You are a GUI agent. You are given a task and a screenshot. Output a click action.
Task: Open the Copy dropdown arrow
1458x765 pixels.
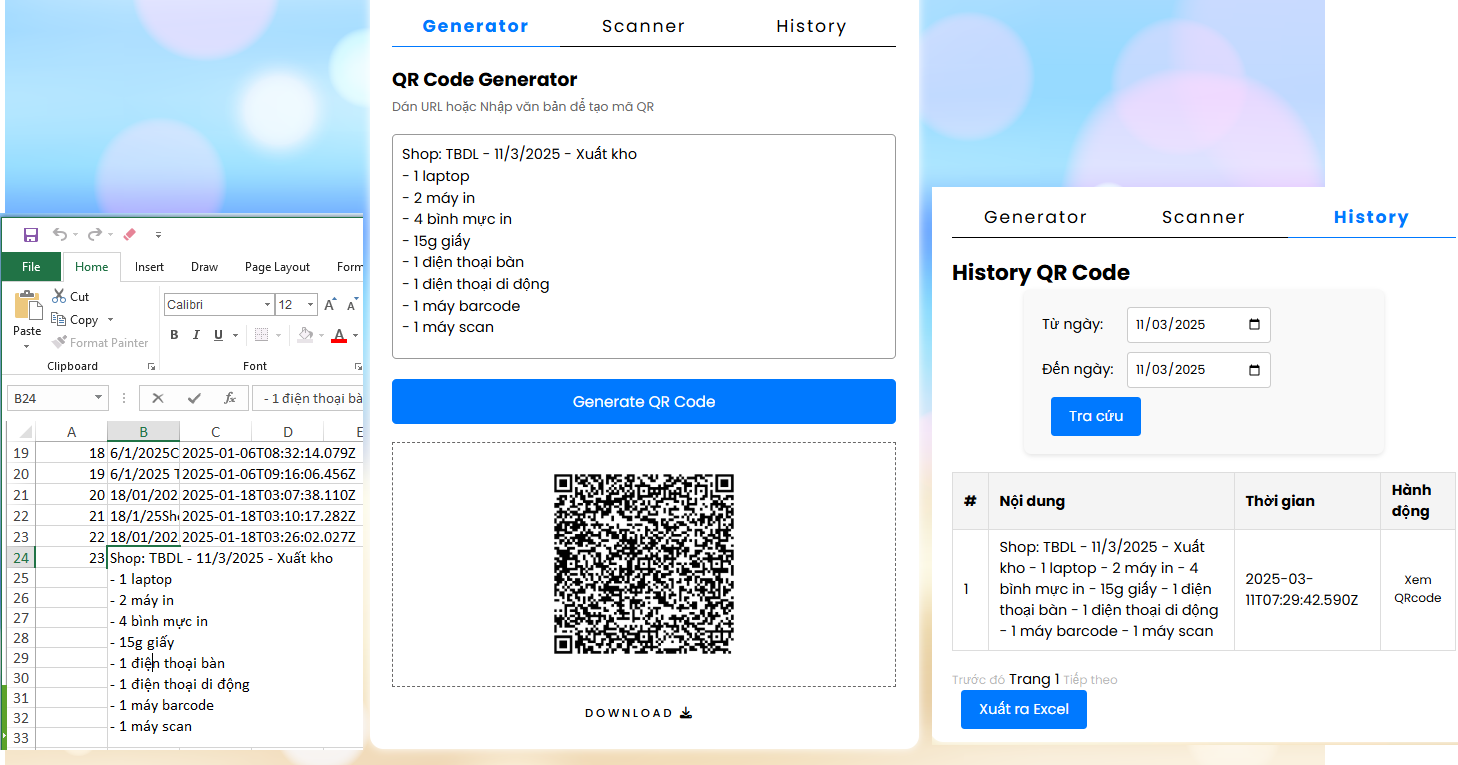click(110, 320)
